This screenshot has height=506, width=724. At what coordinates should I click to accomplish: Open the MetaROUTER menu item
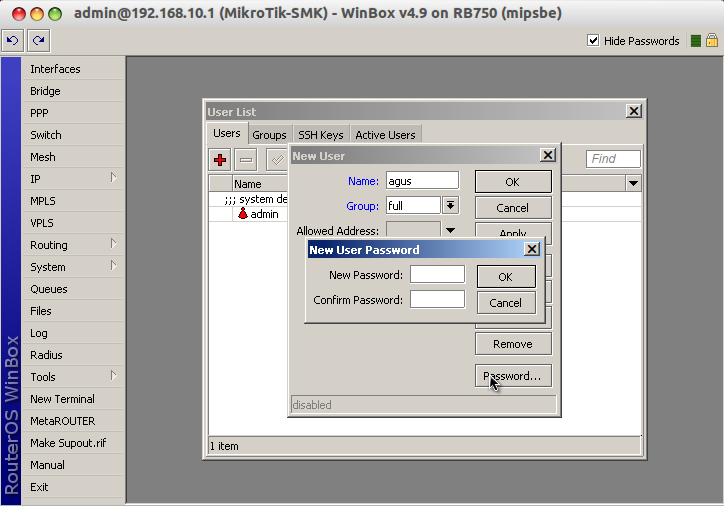pyautogui.click(x=73, y=421)
